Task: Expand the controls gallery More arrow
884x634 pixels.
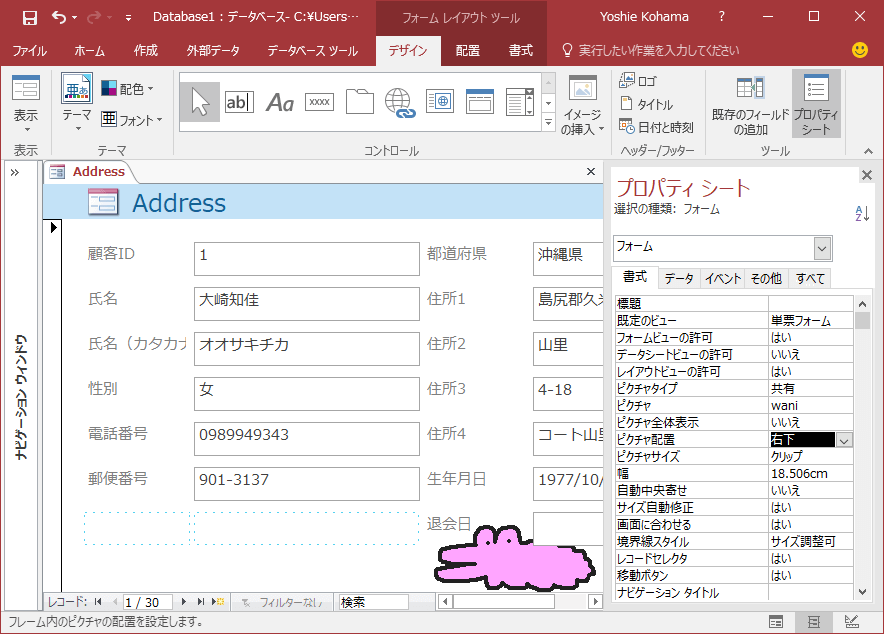Action: click(549, 122)
